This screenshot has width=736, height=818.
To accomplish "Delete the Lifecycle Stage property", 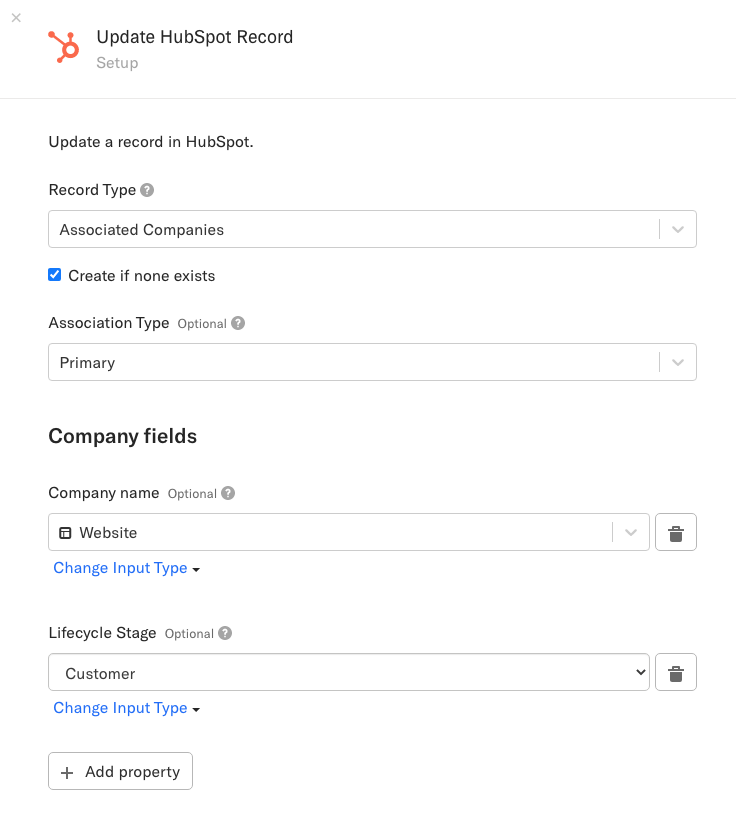I will pyautogui.click(x=675, y=673).
